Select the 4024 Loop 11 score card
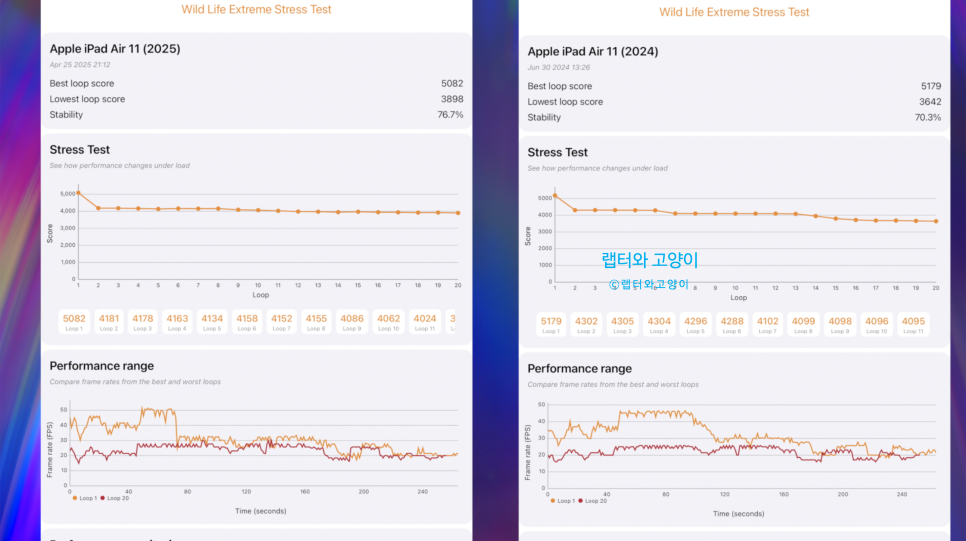The height and width of the screenshot is (541, 966). 424,322
